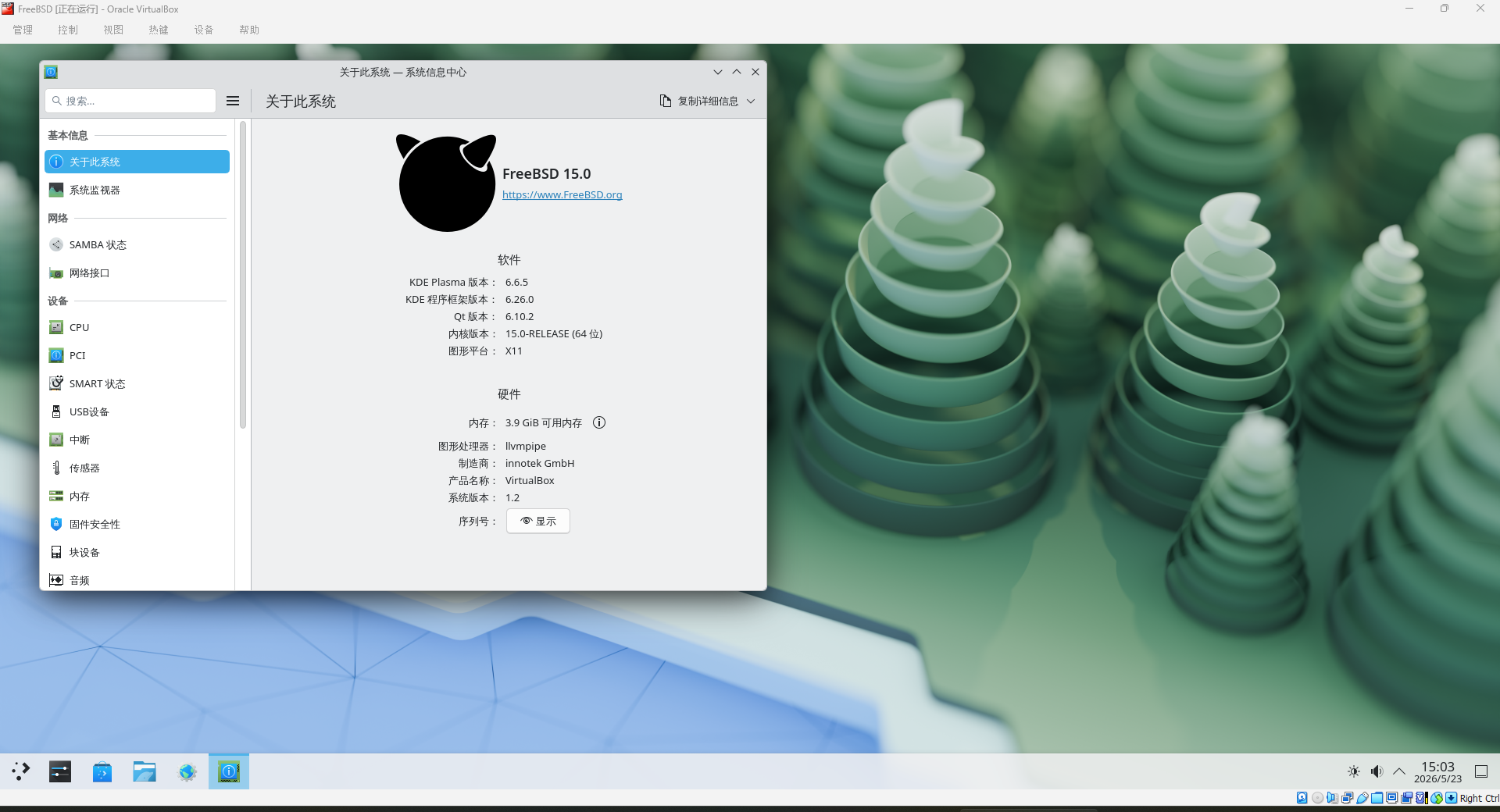Click the X11 graphics platform value
The width and height of the screenshot is (1500, 812).
point(513,351)
